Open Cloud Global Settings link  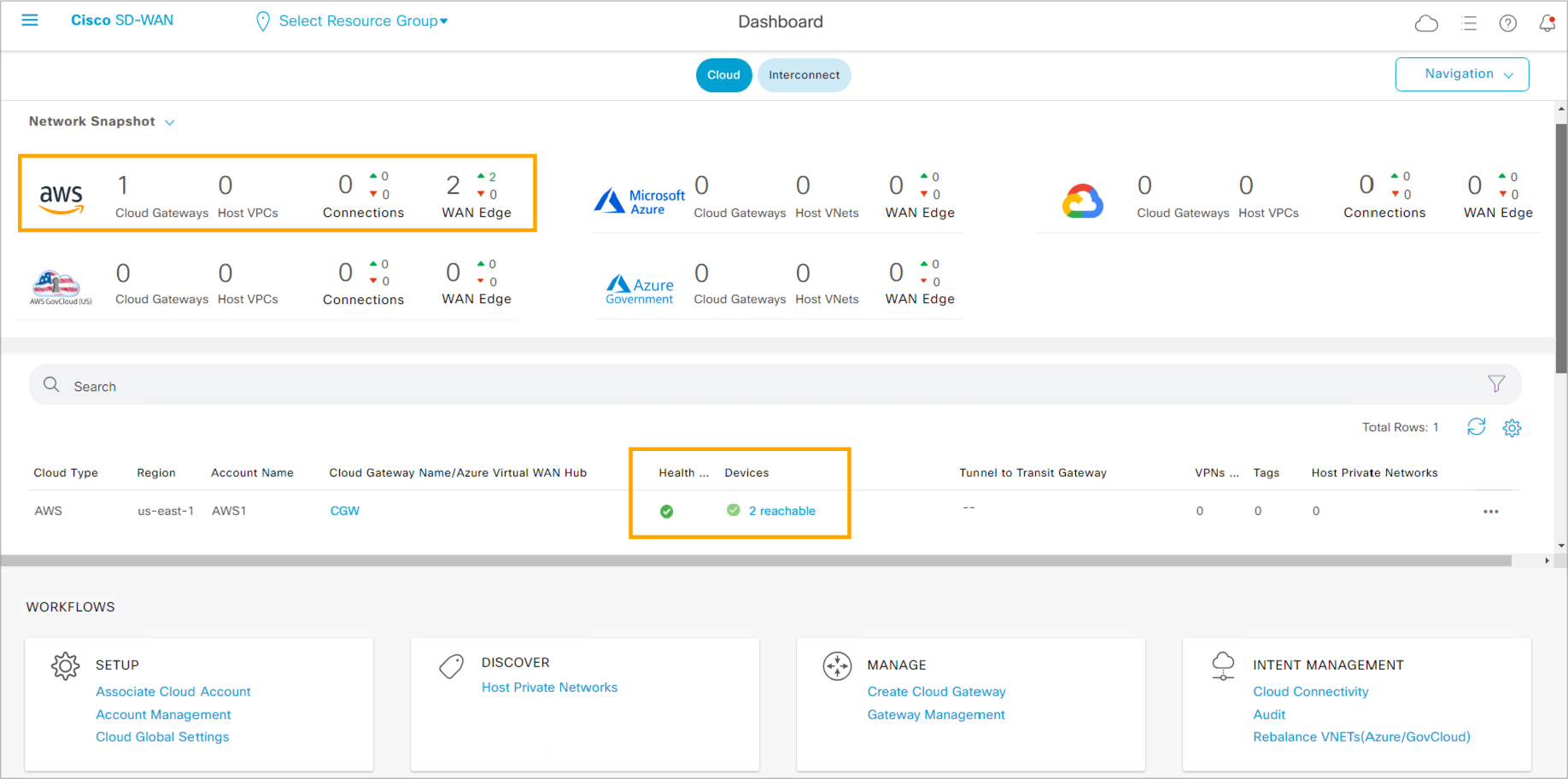[162, 737]
